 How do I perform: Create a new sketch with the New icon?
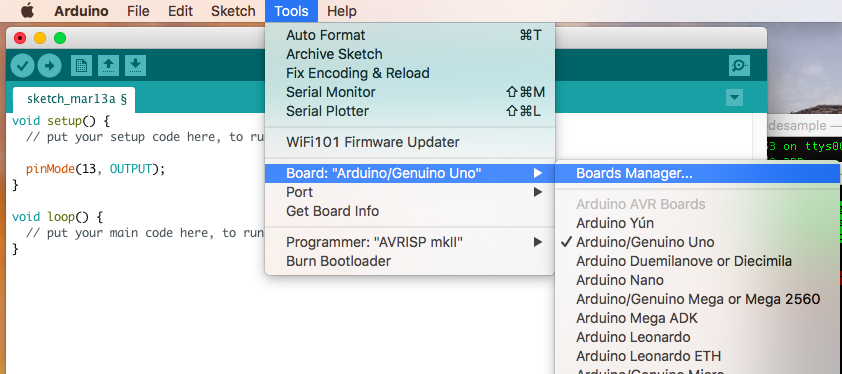click(81, 66)
